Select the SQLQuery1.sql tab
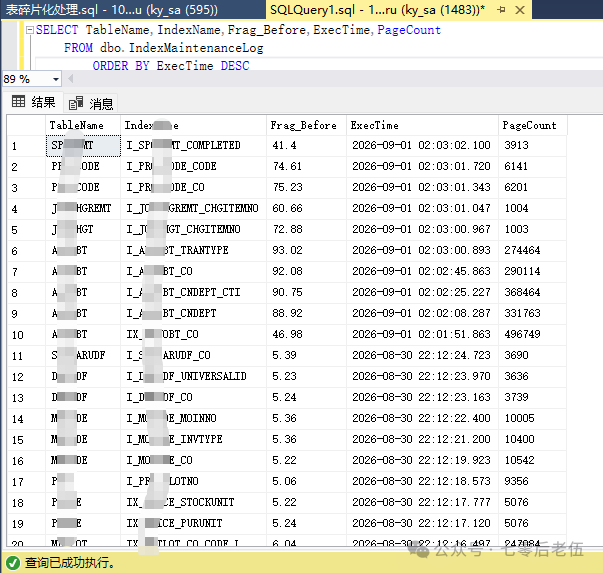Image resolution: width=603 pixels, height=573 pixels. click(x=378, y=10)
